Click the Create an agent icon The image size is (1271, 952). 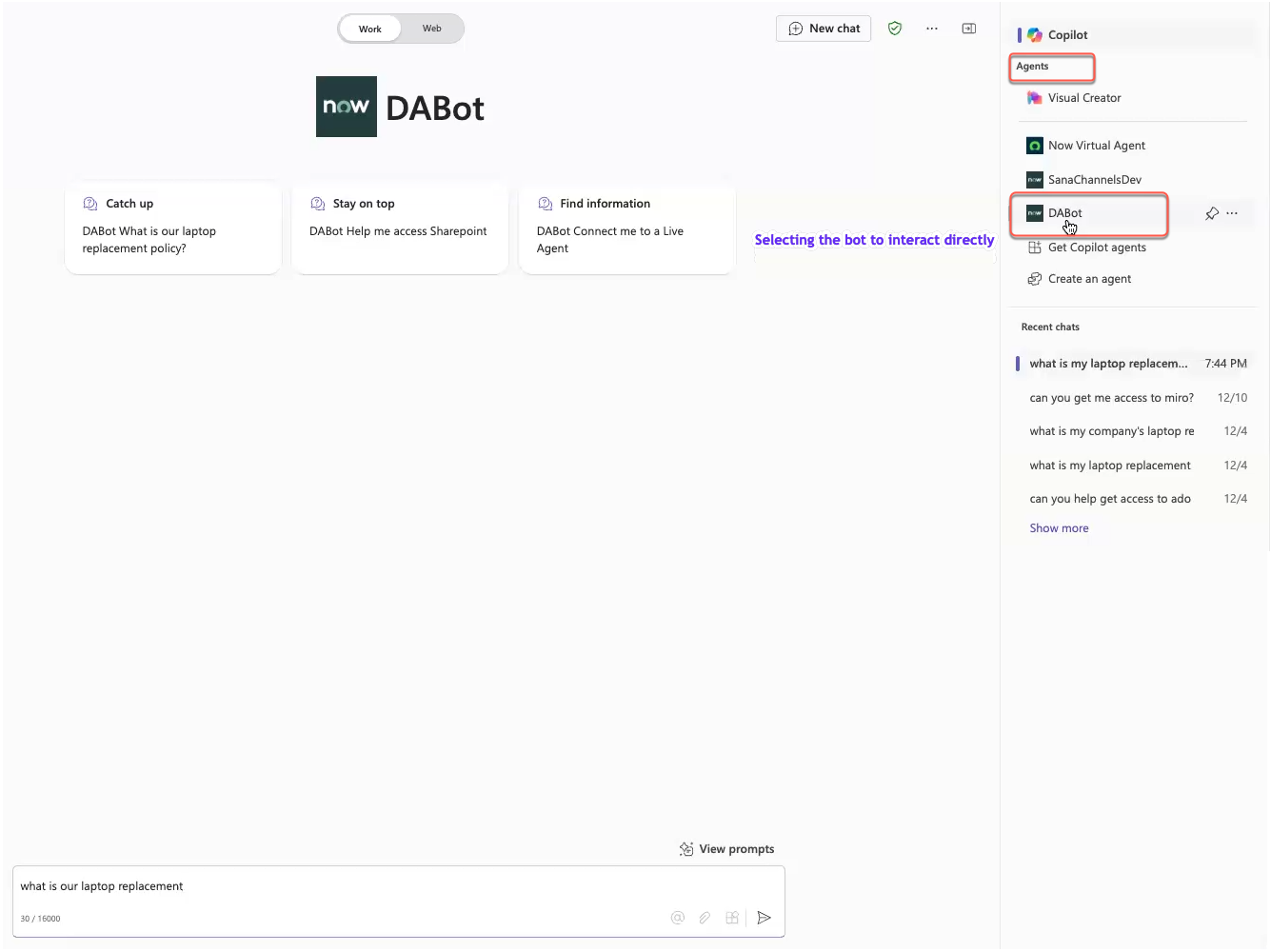[x=1035, y=279]
